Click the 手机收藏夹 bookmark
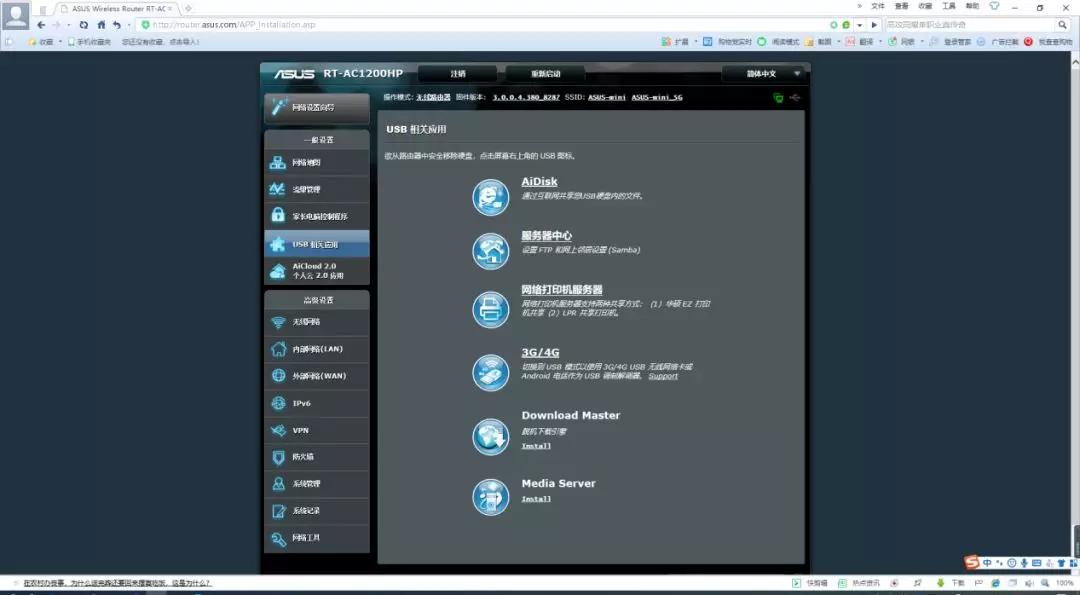This screenshot has width=1080, height=595. coord(90,42)
